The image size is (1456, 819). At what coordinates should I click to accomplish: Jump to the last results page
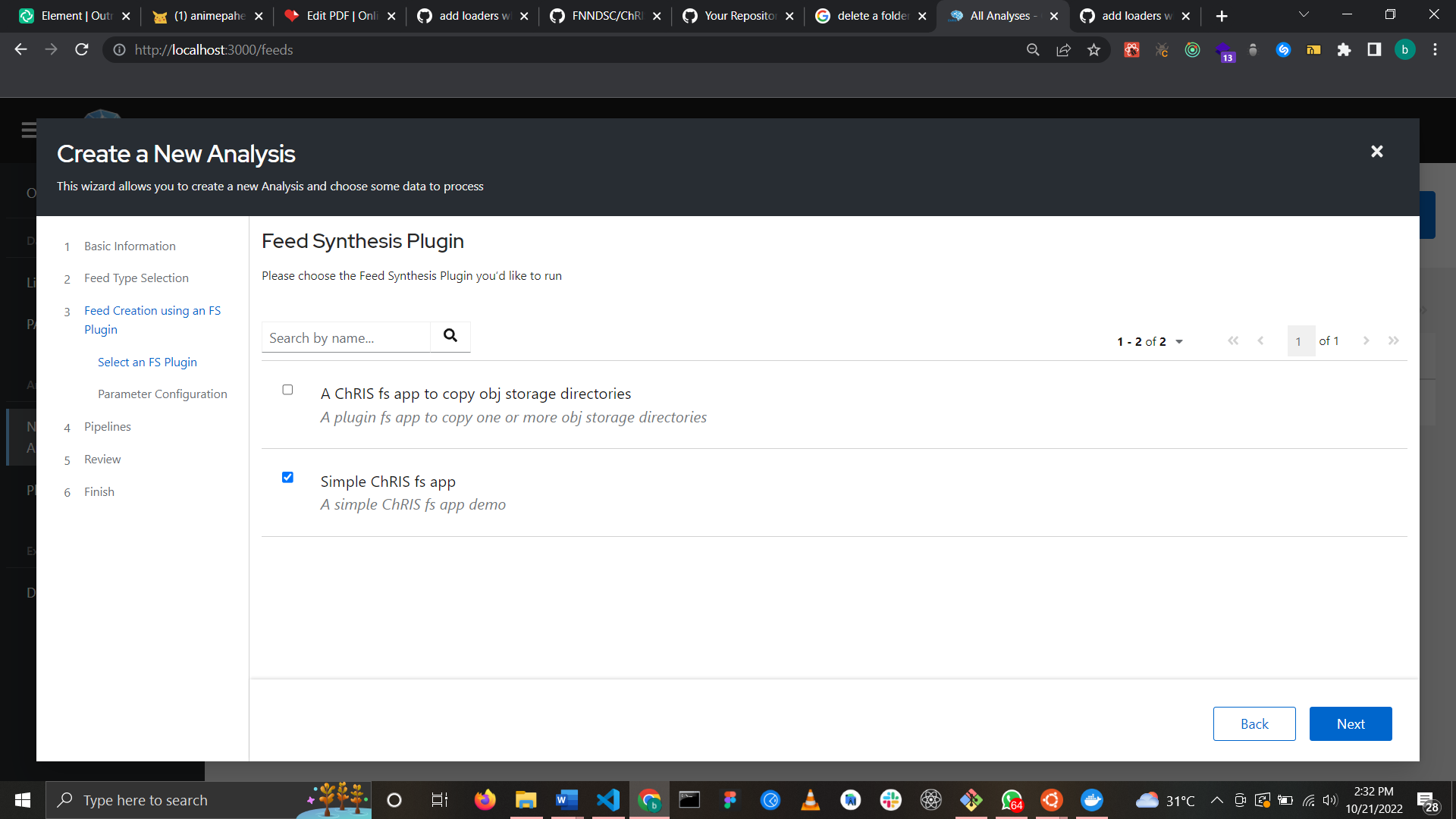point(1393,341)
